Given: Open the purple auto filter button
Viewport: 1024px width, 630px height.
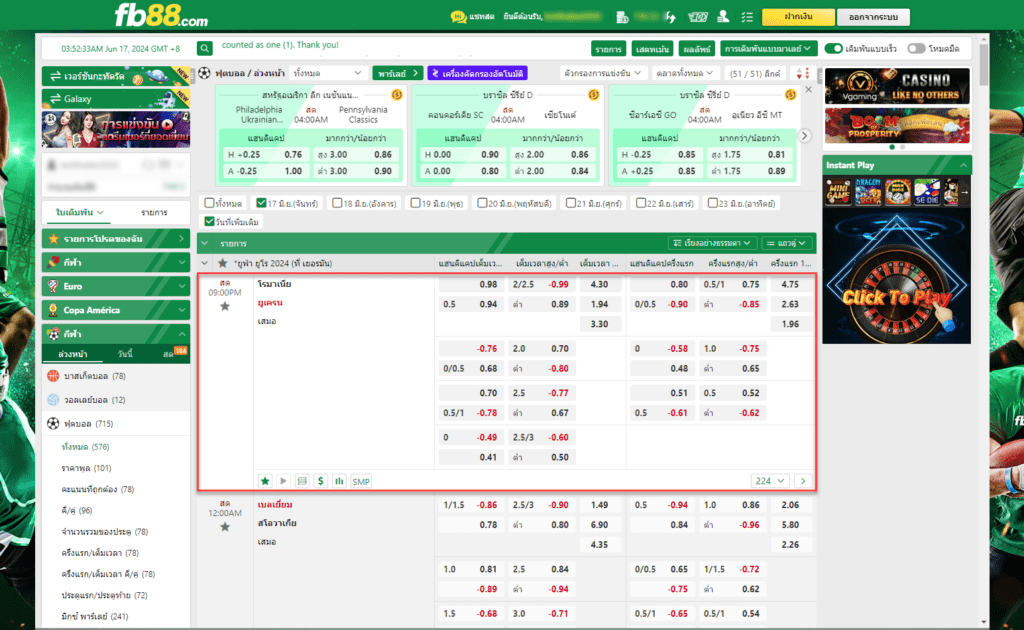Looking at the screenshot, I should [x=477, y=73].
